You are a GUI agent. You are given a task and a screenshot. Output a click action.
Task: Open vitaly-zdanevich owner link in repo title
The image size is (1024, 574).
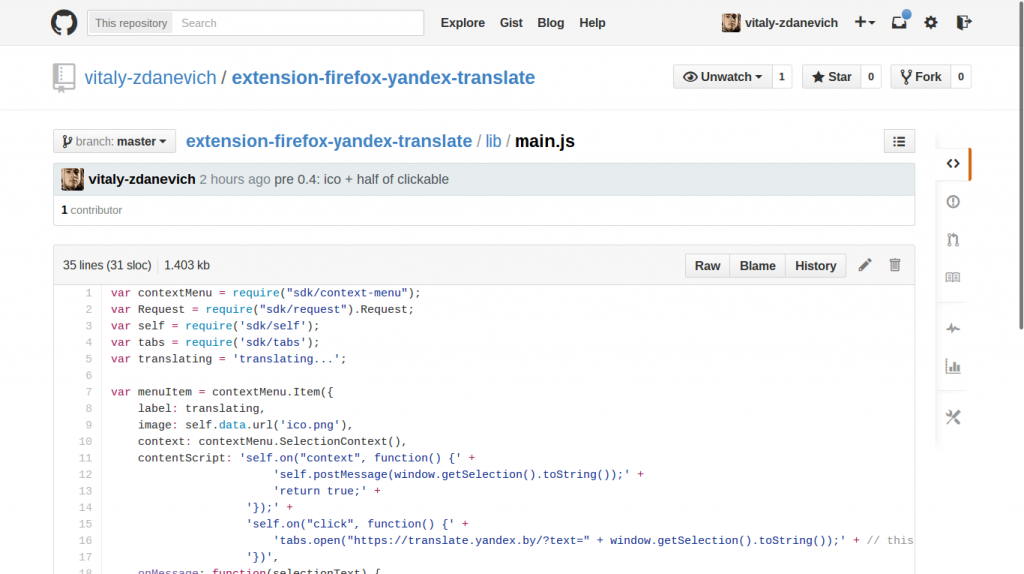[x=150, y=78]
